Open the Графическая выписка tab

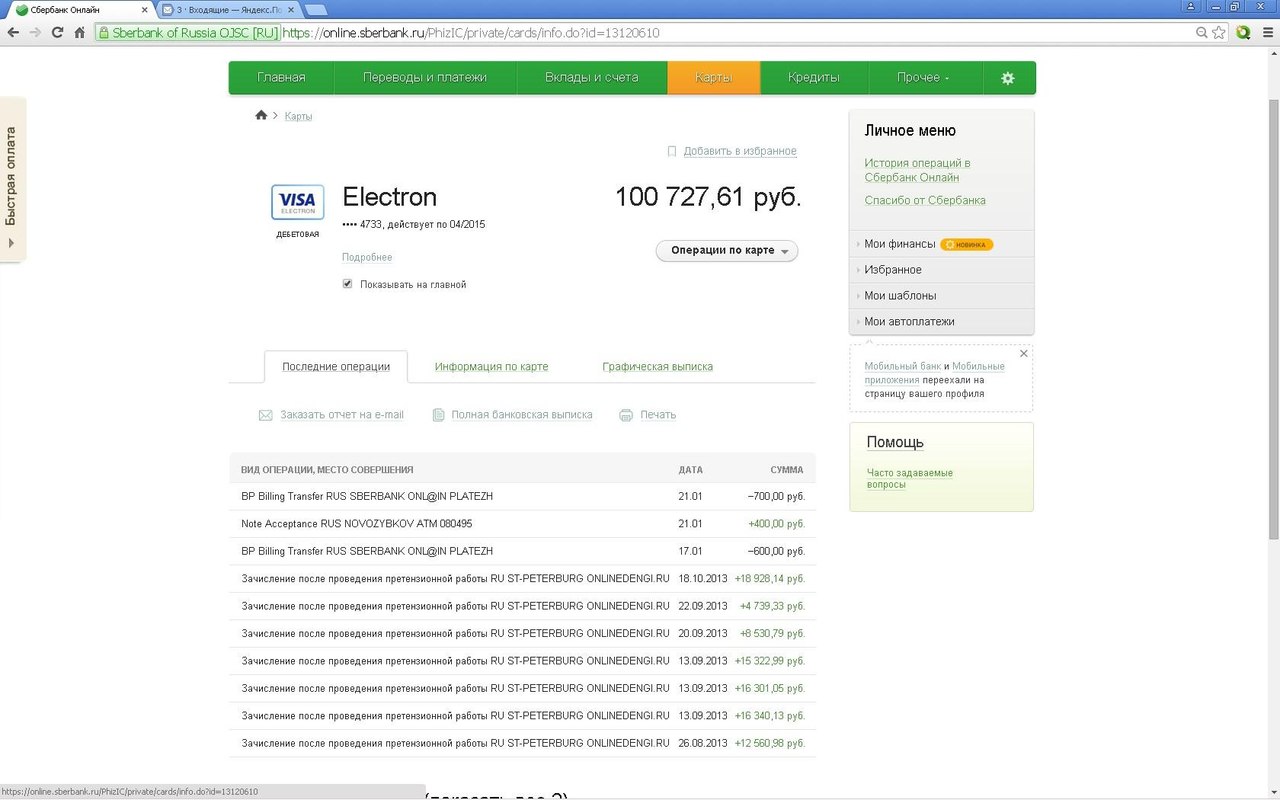pos(657,367)
